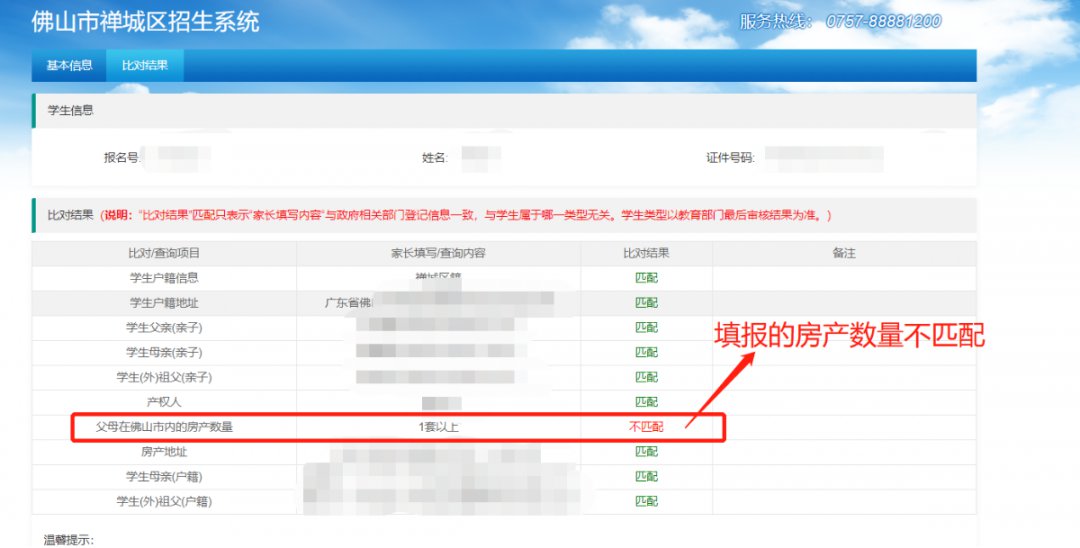Click the 佛山市禅城区招生系统 site title
This screenshot has height=548, width=1080.
click(x=145, y=21)
